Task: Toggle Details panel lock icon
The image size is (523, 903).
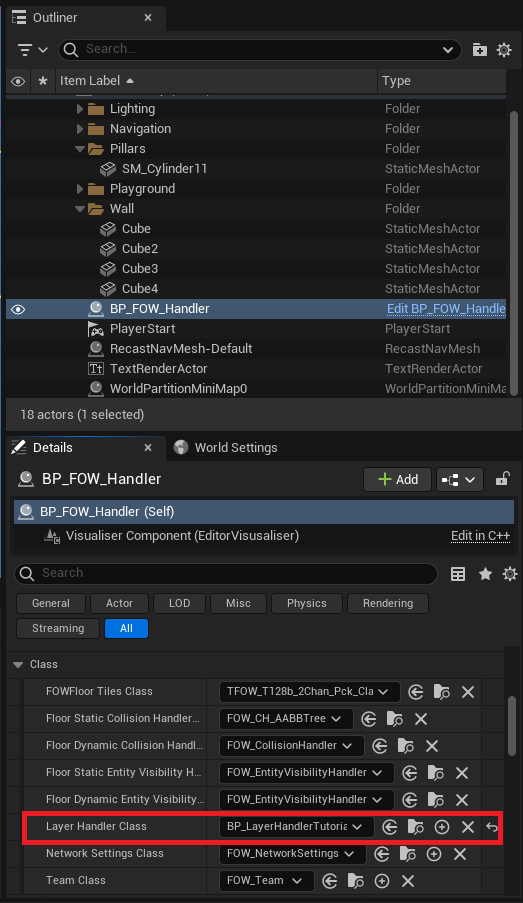Action: click(502, 479)
